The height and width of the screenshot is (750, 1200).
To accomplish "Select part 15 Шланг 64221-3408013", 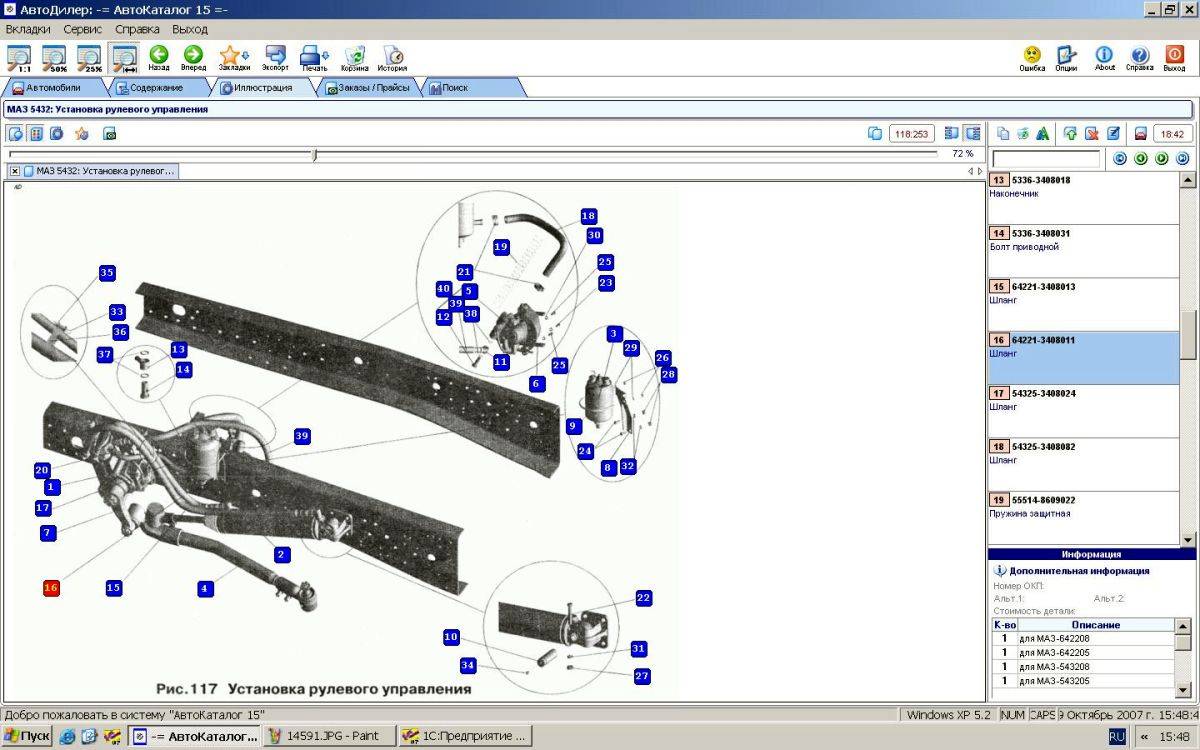I will [x=1084, y=304].
